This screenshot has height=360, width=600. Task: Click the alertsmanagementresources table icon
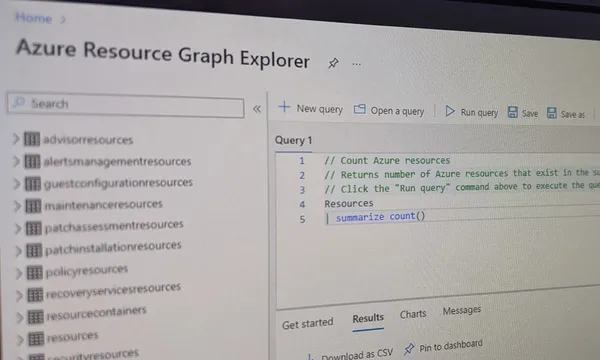click(32, 161)
